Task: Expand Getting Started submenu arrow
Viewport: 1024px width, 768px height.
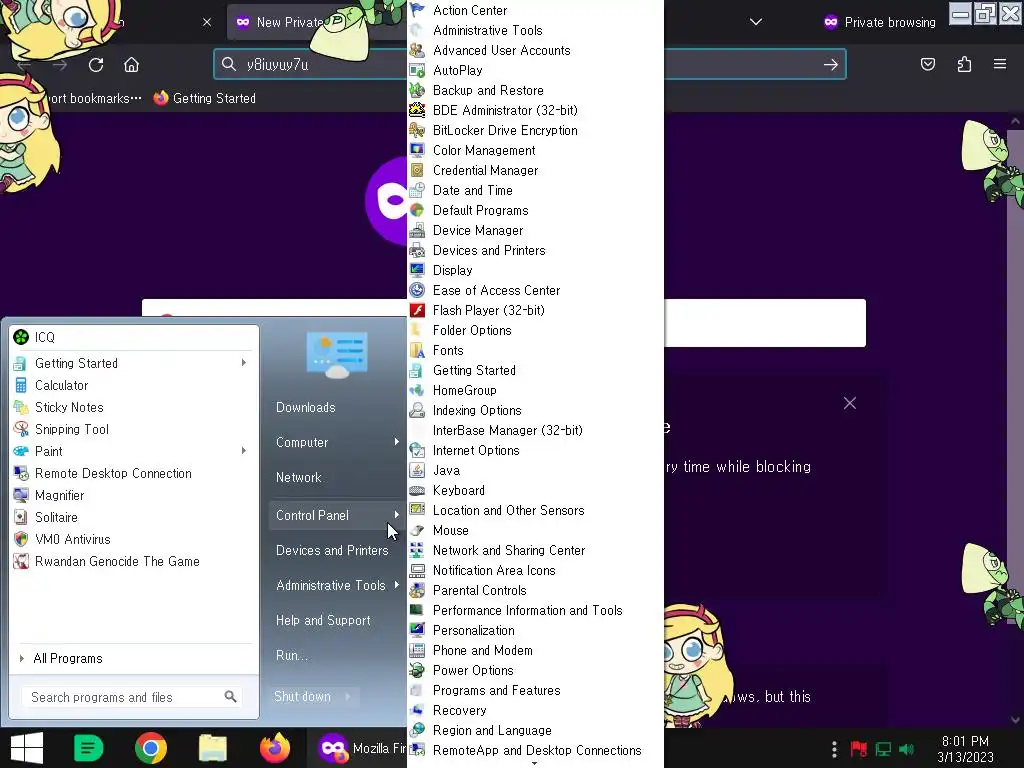Action: (244, 363)
